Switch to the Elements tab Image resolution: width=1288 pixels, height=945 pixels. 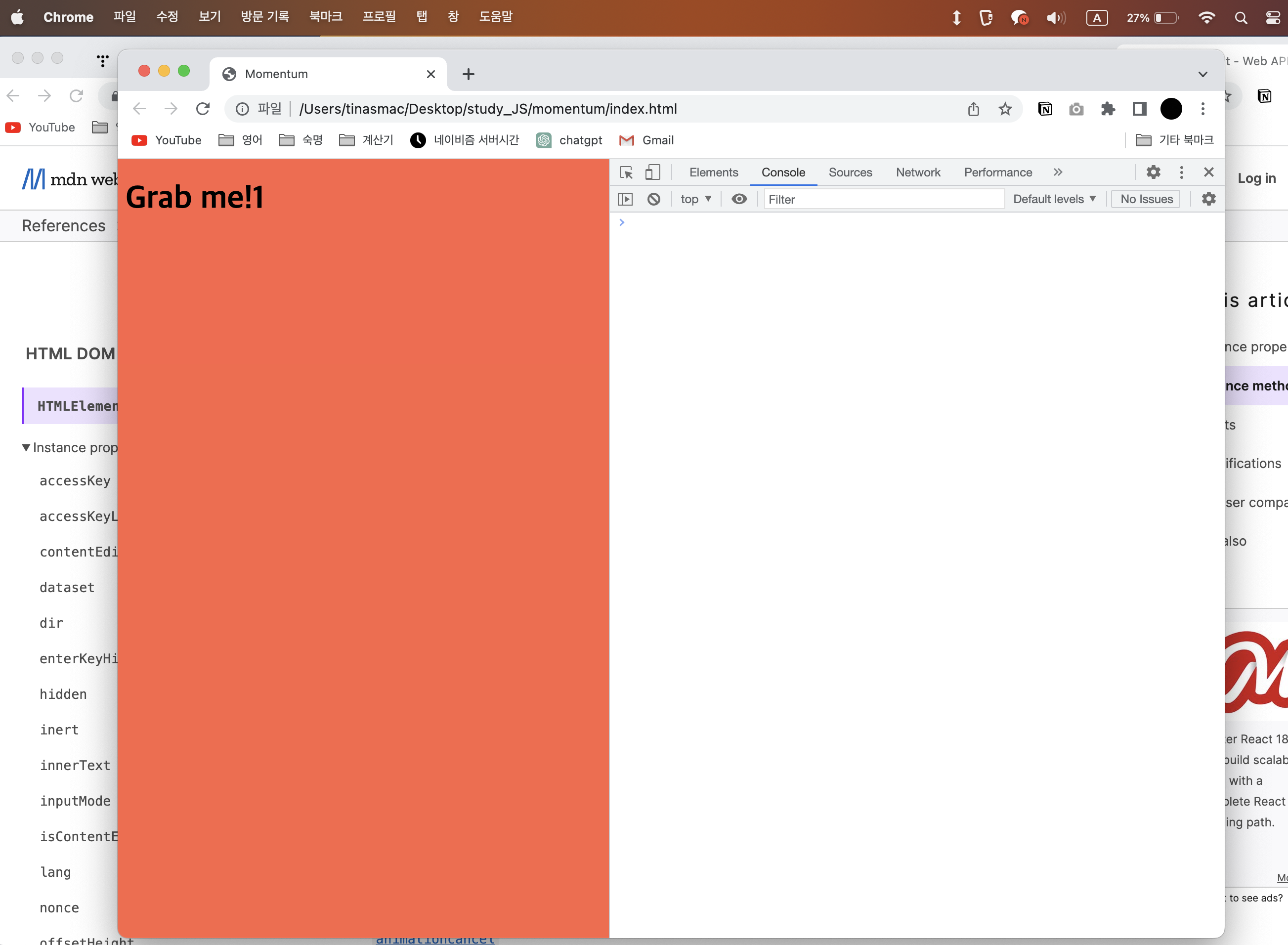pyautogui.click(x=713, y=172)
